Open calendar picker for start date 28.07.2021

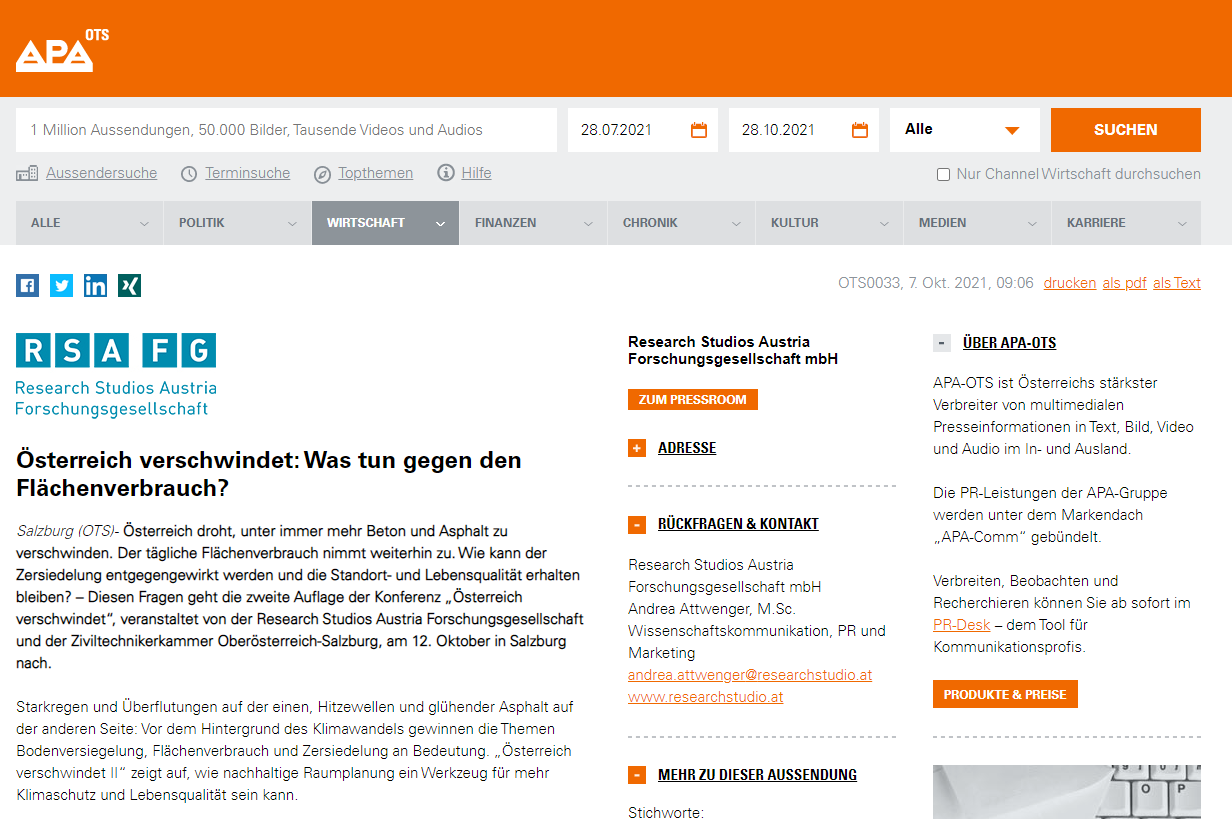pyautogui.click(x=699, y=130)
